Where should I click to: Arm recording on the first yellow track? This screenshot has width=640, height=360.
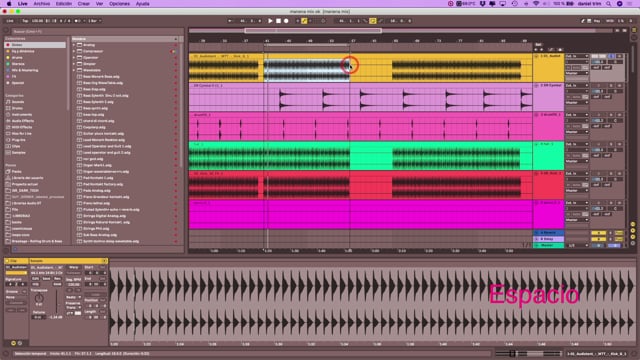coord(620,56)
